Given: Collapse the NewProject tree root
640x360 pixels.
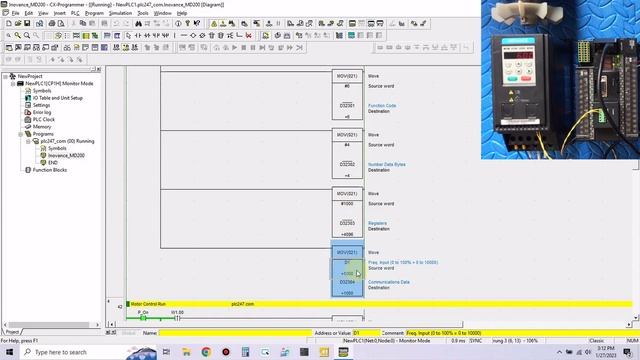Looking at the screenshot, I should click(x=5, y=76).
